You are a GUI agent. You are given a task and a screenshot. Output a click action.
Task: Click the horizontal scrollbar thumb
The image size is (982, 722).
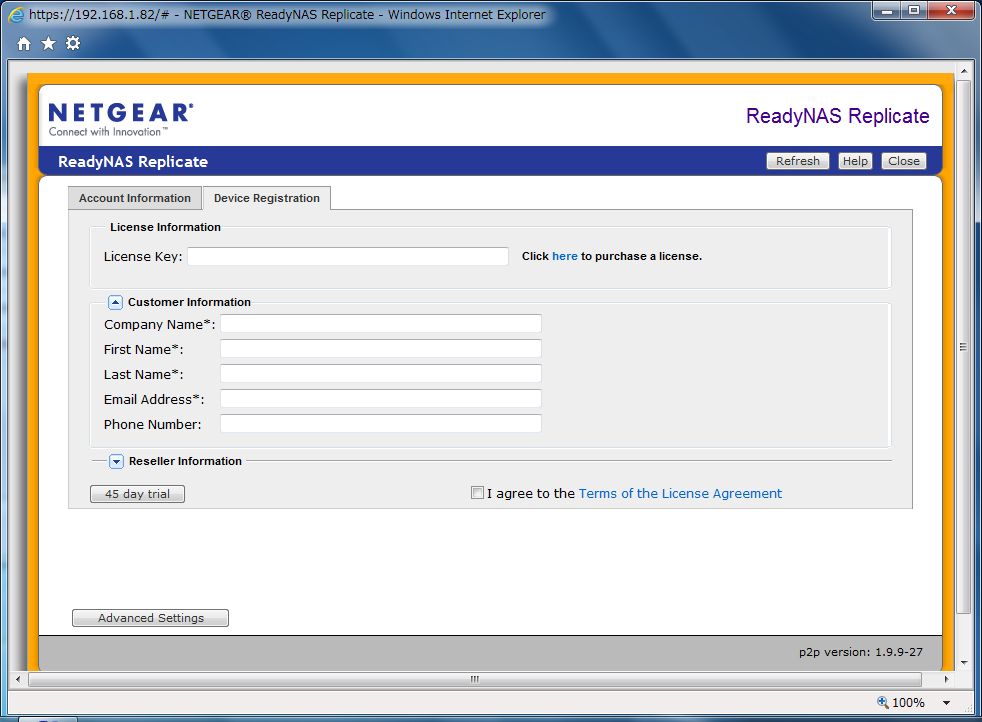pos(474,679)
